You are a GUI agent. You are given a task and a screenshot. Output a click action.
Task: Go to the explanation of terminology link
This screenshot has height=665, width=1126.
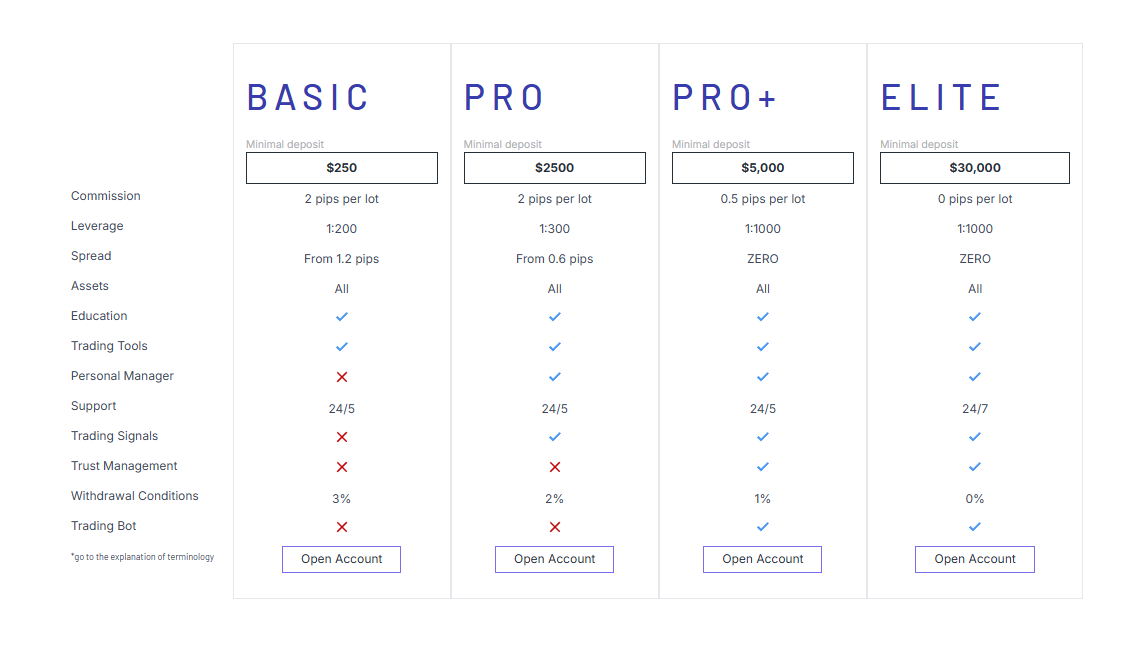[x=143, y=557]
